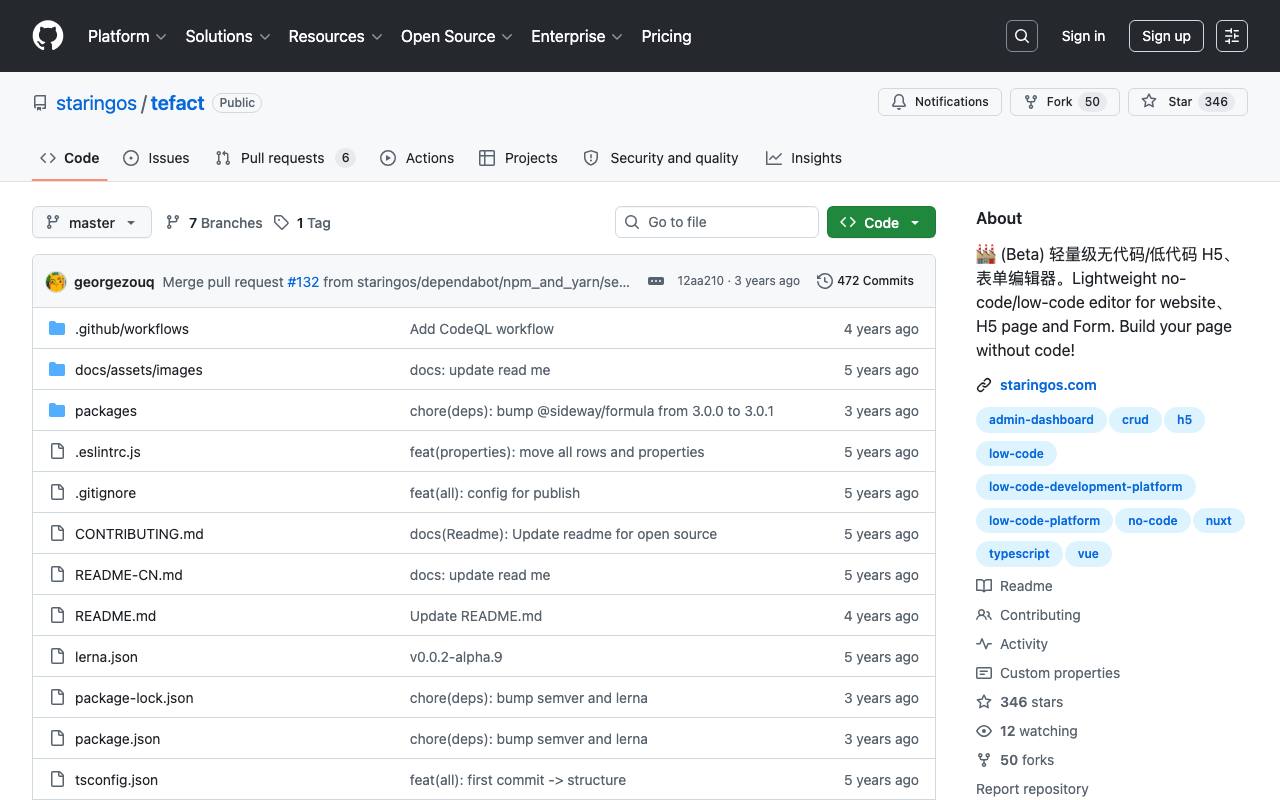Open the staringos owner link

click(96, 103)
